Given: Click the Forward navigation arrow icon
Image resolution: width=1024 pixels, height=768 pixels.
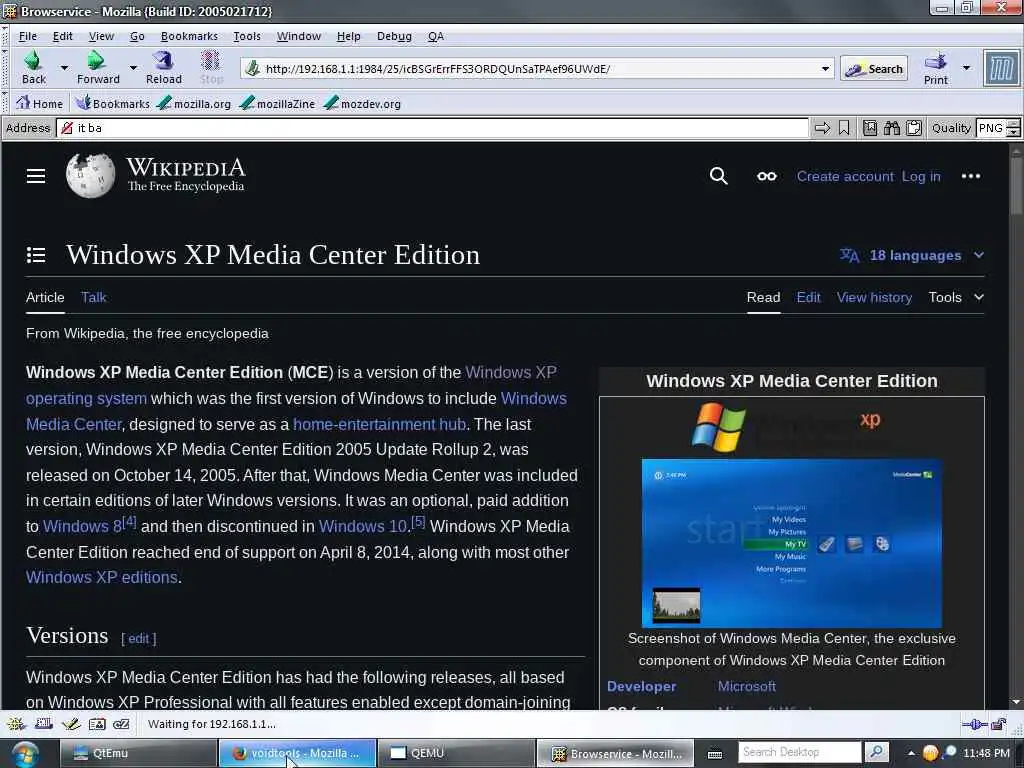Looking at the screenshot, I should tap(96, 61).
